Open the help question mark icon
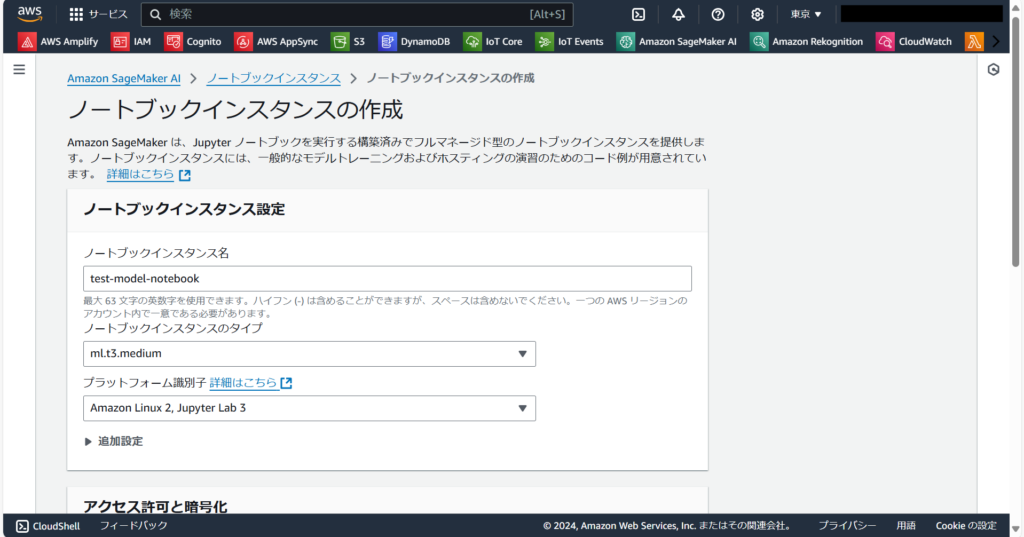Image resolution: width=1024 pixels, height=537 pixels. coord(718,14)
